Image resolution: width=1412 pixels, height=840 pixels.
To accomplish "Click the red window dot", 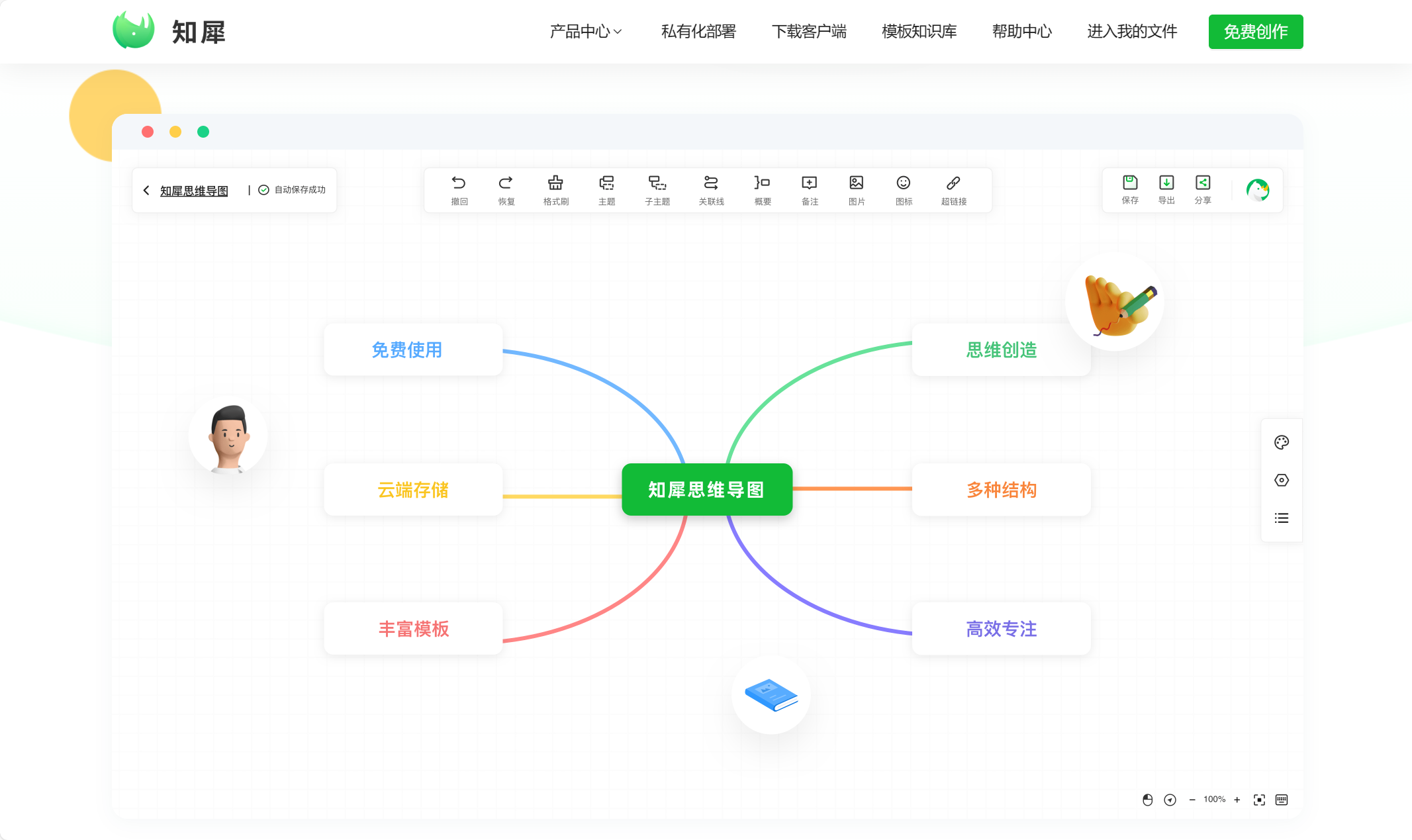I will [x=148, y=132].
